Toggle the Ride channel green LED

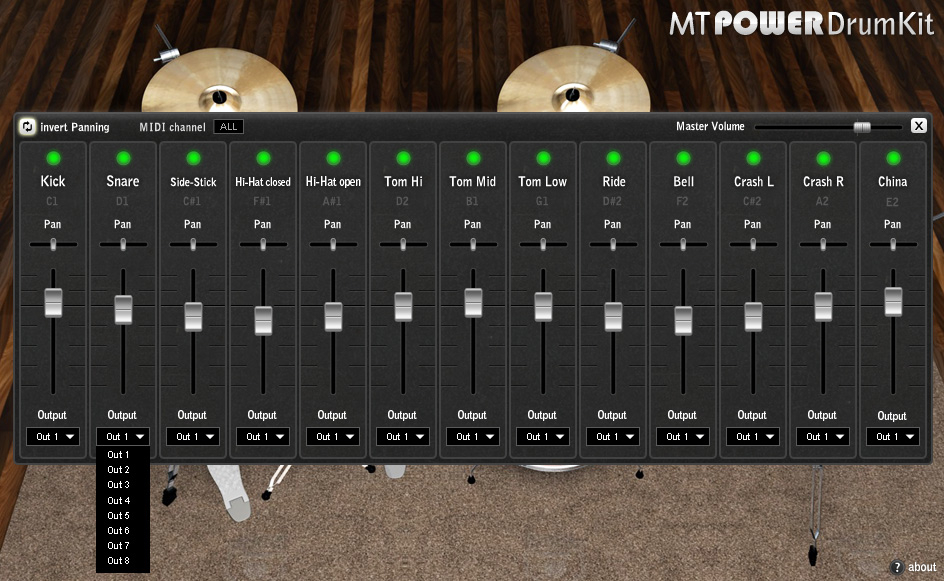point(613,158)
